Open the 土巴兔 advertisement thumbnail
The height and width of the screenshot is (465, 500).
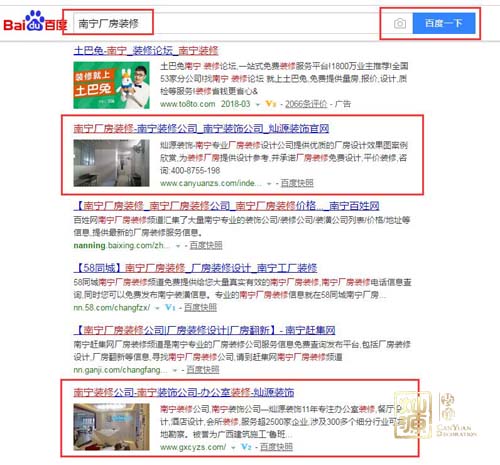111,85
